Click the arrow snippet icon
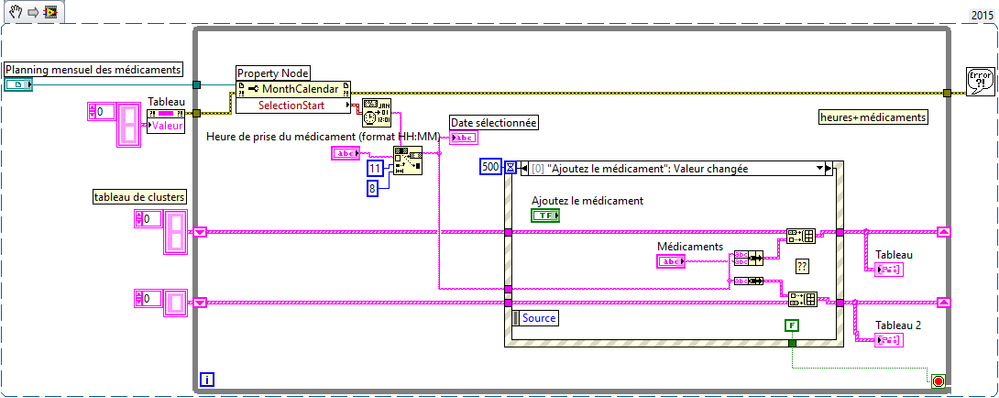 pos(33,12)
